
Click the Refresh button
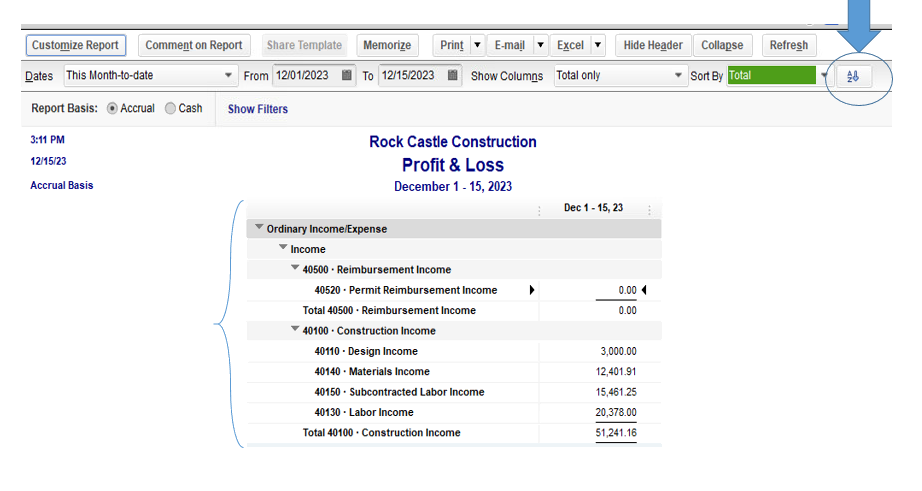pos(789,45)
